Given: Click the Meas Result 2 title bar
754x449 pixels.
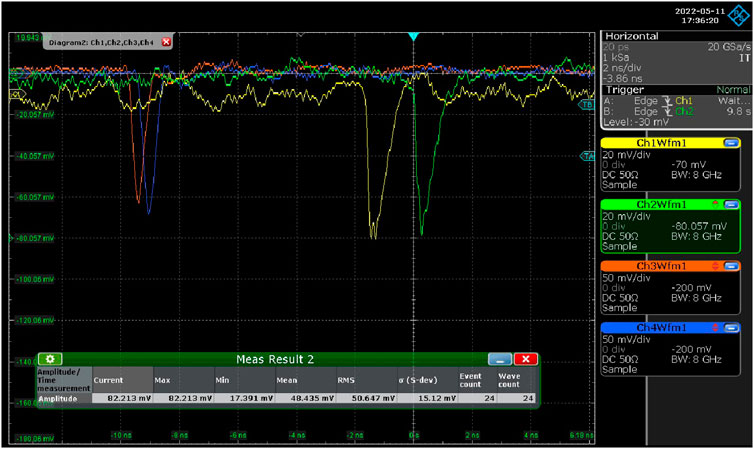Looking at the screenshot, I should pos(275,359).
